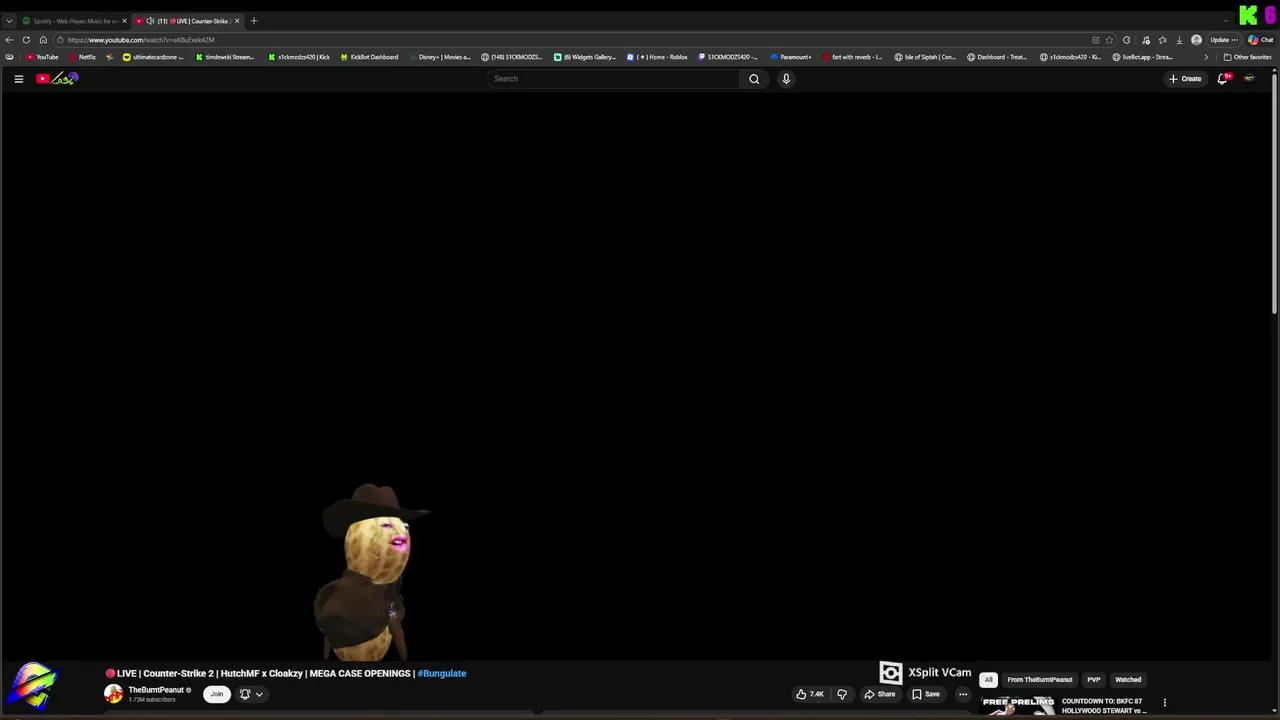The width and height of the screenshot is (1280, 720).
Task: Open ultimatecardzone bookmark
Action: coord(153,57)
